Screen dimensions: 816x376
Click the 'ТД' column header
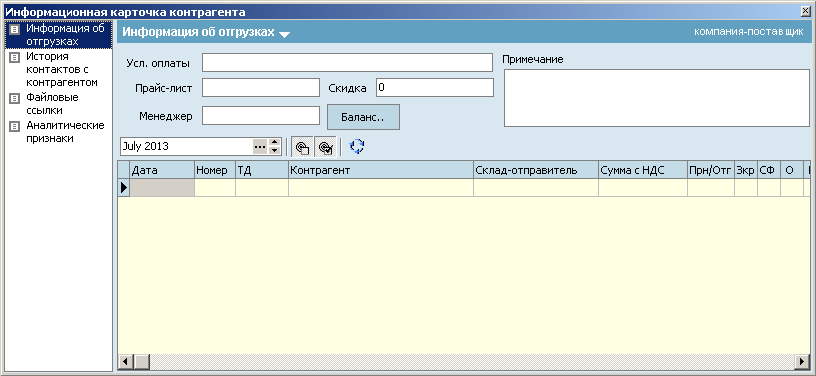262,171
